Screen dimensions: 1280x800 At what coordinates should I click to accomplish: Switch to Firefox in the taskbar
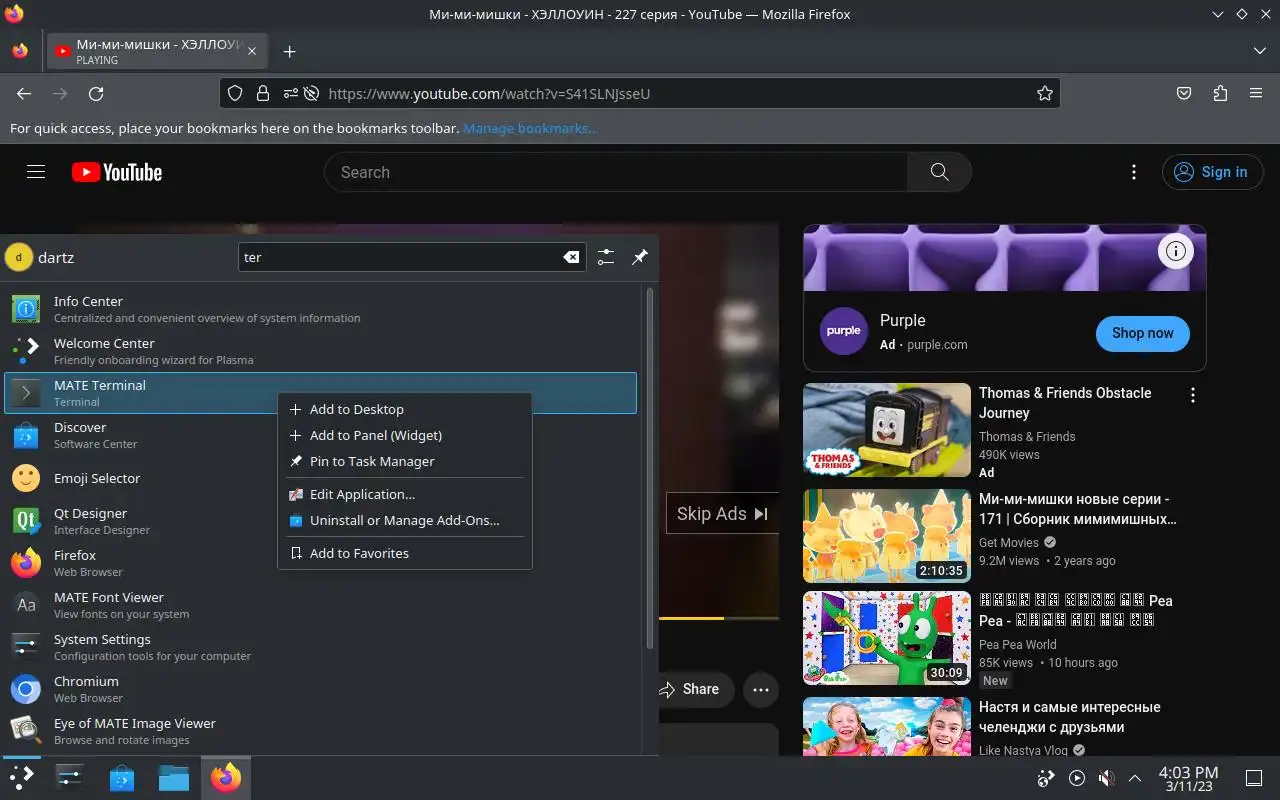[x=226, y=777]
